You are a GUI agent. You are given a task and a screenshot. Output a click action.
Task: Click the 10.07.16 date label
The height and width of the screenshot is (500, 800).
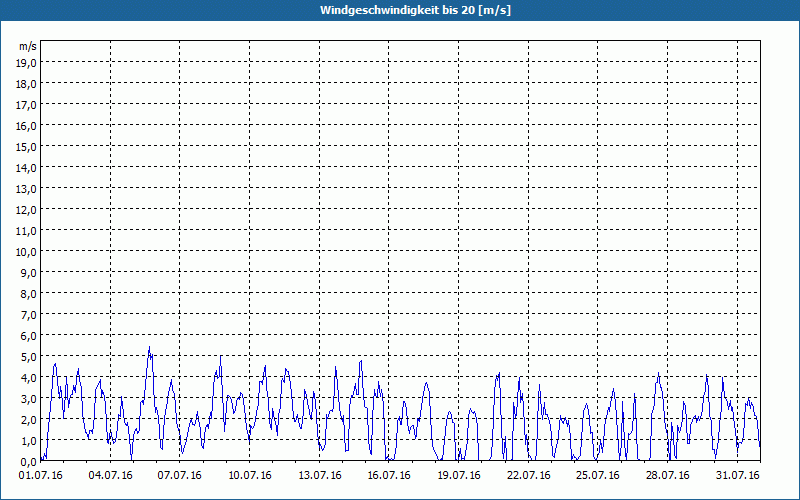(x=249, y=476)
